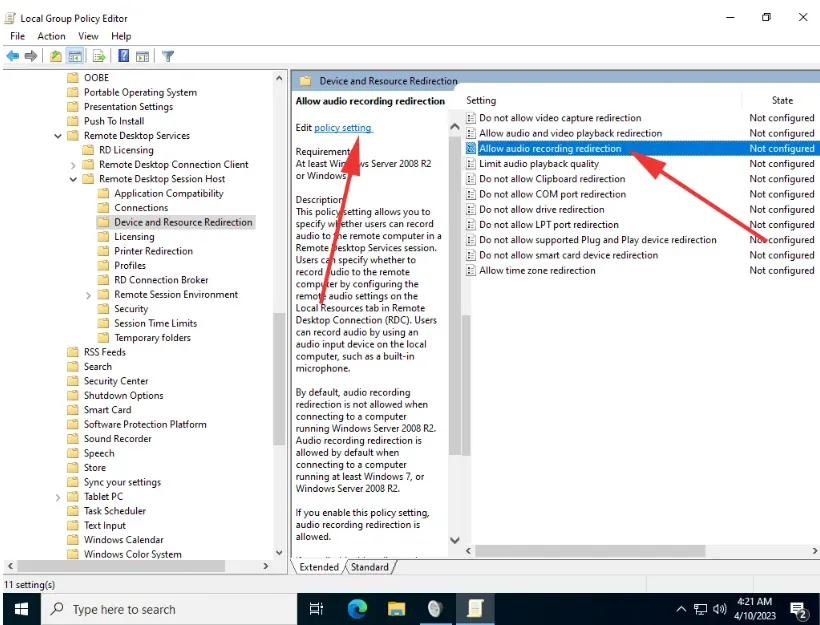The width and height of the screenshot is (820, 625).
Task: Select the Connections tree node
Action: pyautogui.click(x=141, y=208)
